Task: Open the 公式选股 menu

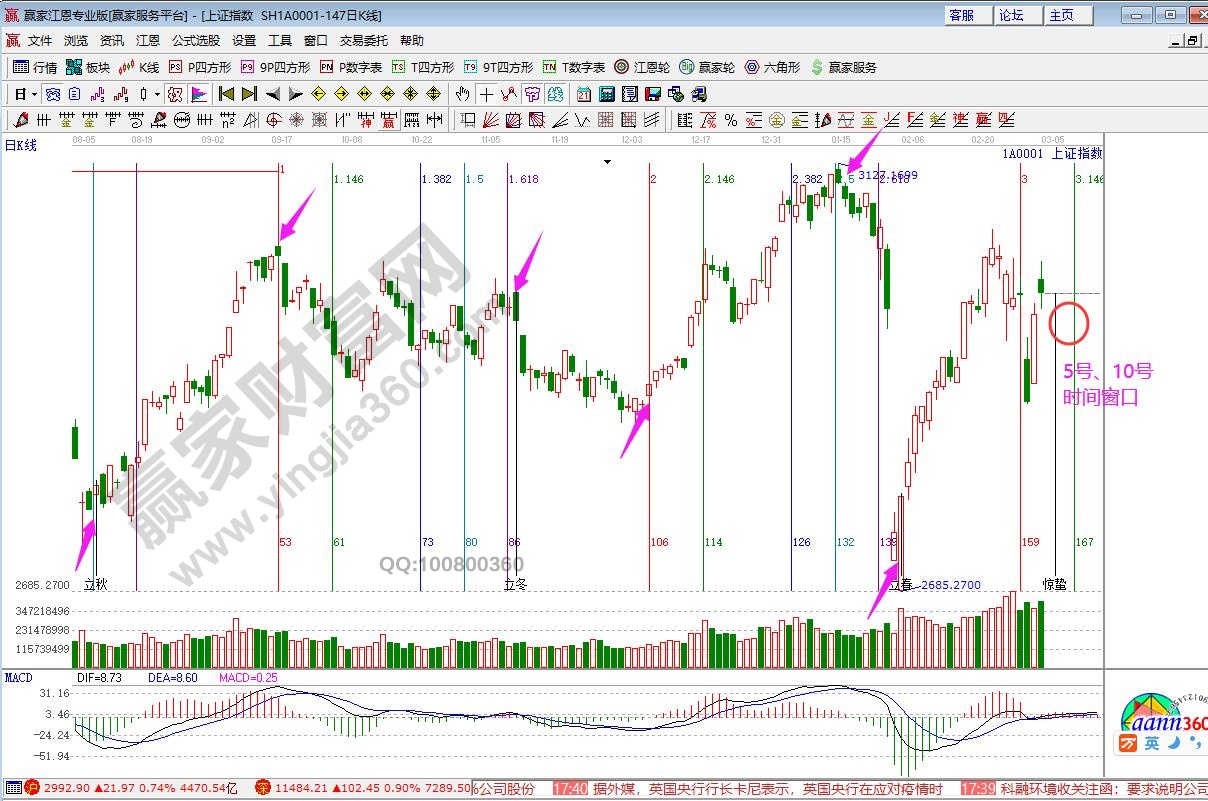Action: 195,41
